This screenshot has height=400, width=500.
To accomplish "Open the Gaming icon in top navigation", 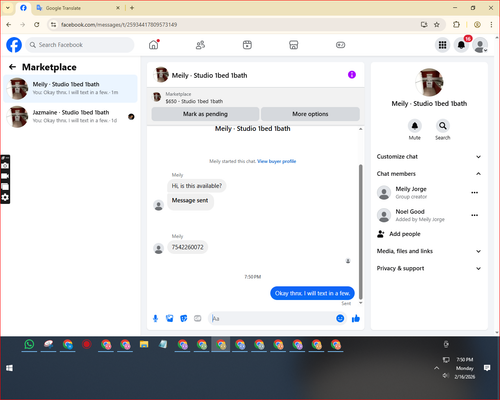I will pos(340,45).
